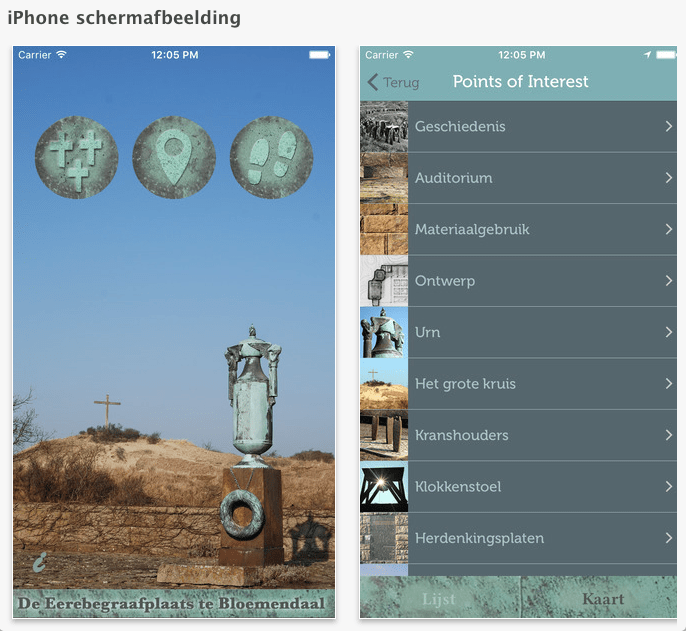This screenshot has width=686, height=631.
Task: Open the map pin round icon
Action: (174, 158)
